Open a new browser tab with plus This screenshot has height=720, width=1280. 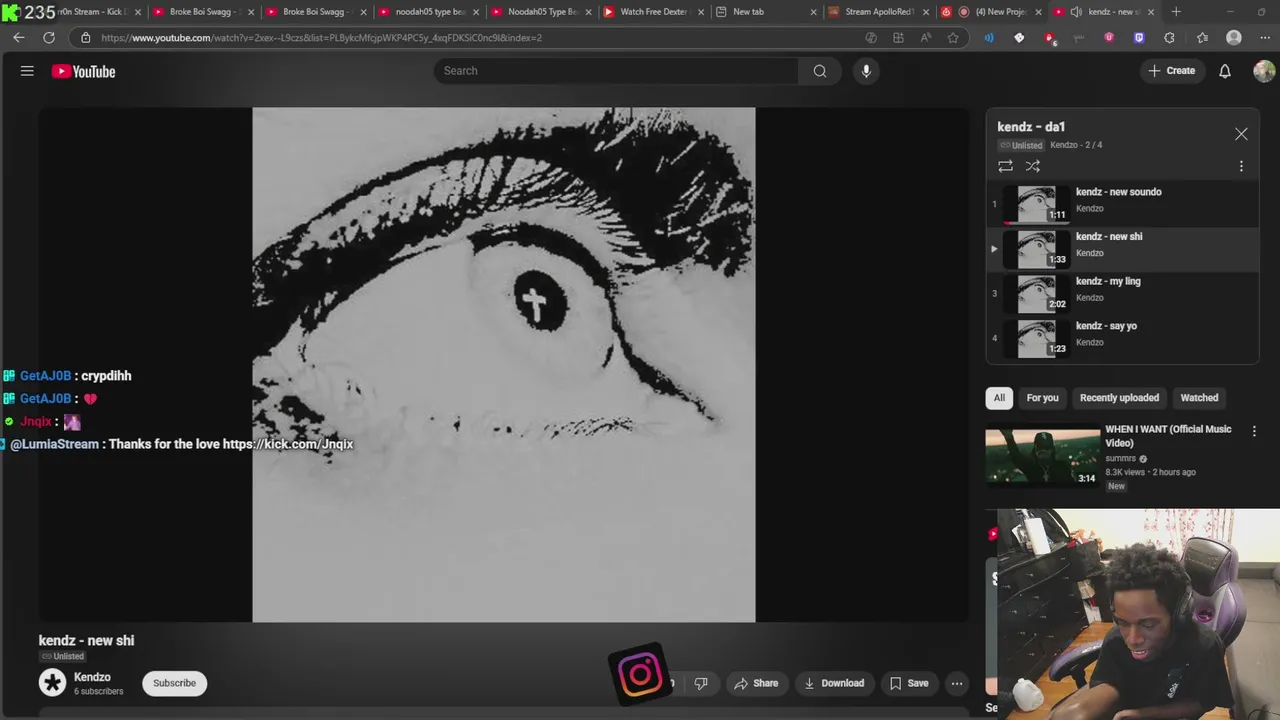pyautogui.click(x=1176, y=12)
